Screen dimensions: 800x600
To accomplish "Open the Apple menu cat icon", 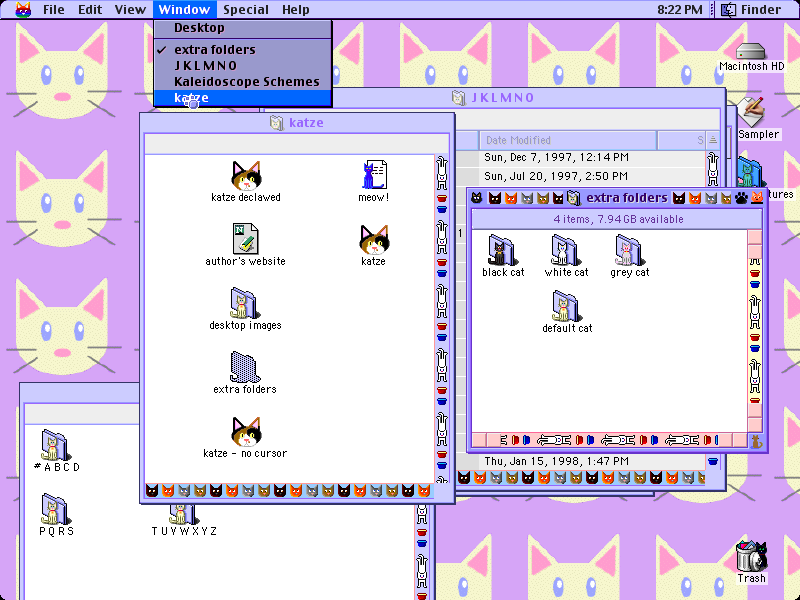I will [x=23, y=9].
